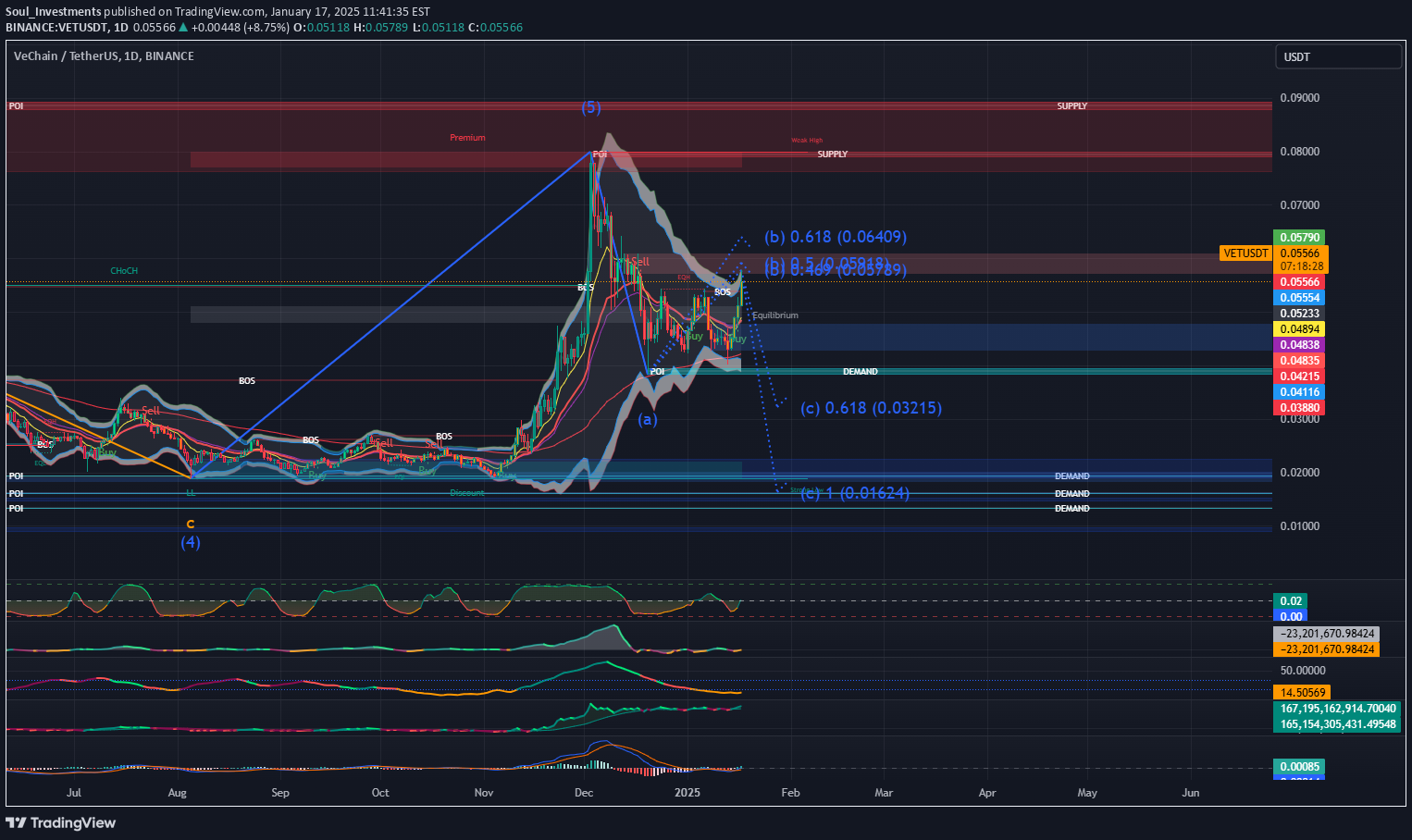Click the 07:18:28 bar countdown timer
This screenshot has width=1412, height=840.
[x=1301, y=266]
